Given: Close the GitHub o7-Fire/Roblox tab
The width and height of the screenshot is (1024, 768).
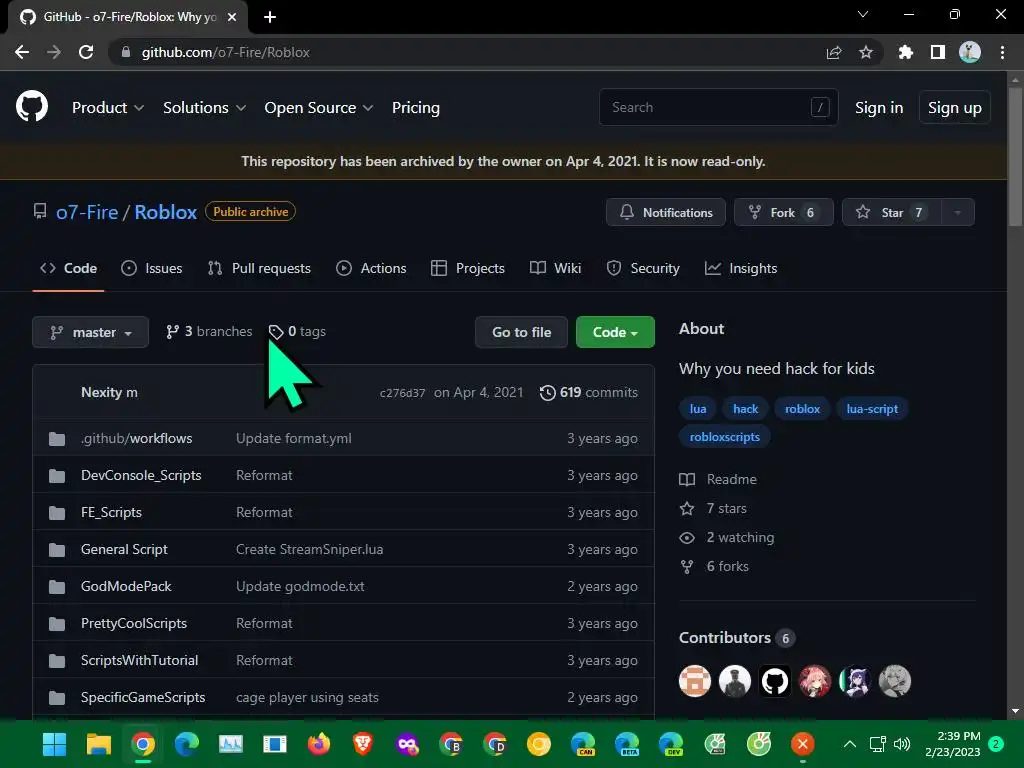Looking at the screenshot, I should click(232, 17).
